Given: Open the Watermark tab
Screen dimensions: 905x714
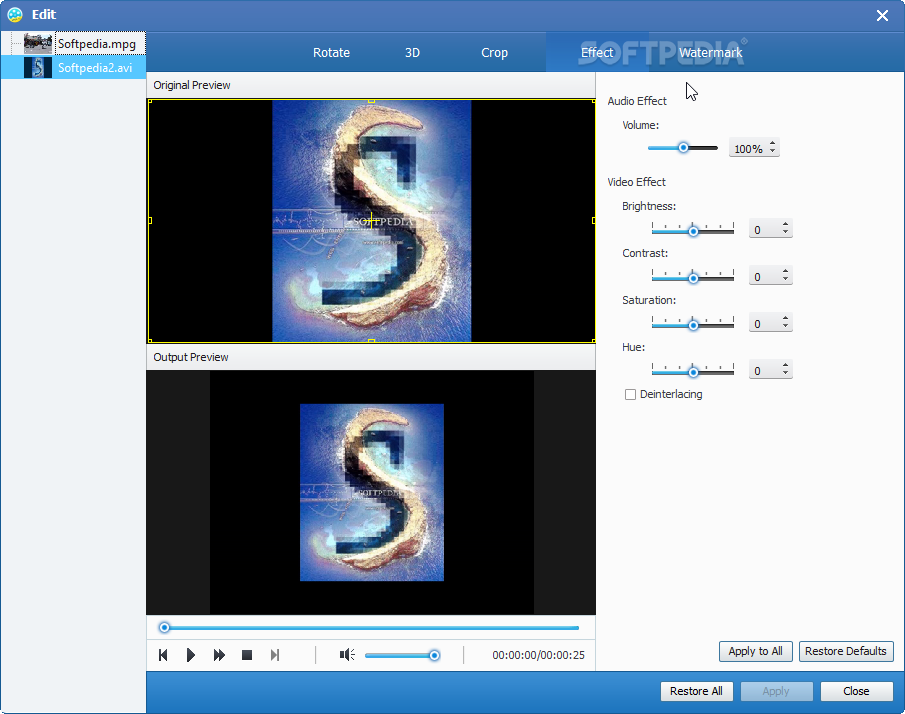Looking at the screenshot, I should 710,53.
